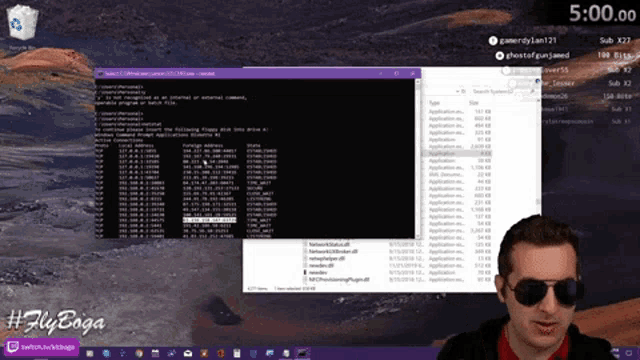Switch to the Command Prompt taskbar icon

(302, 353)
